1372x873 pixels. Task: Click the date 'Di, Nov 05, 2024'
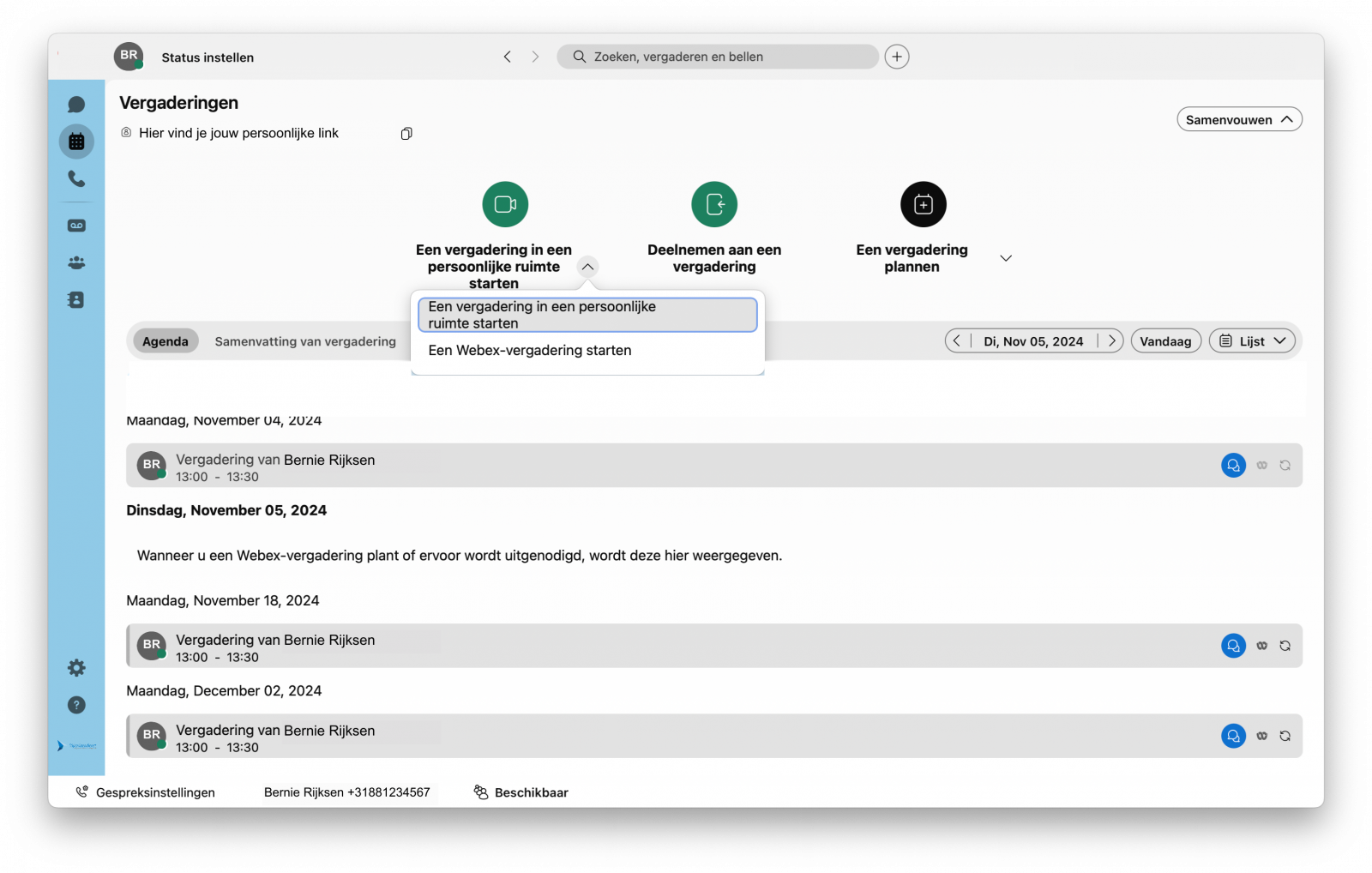click(1033, 341)
